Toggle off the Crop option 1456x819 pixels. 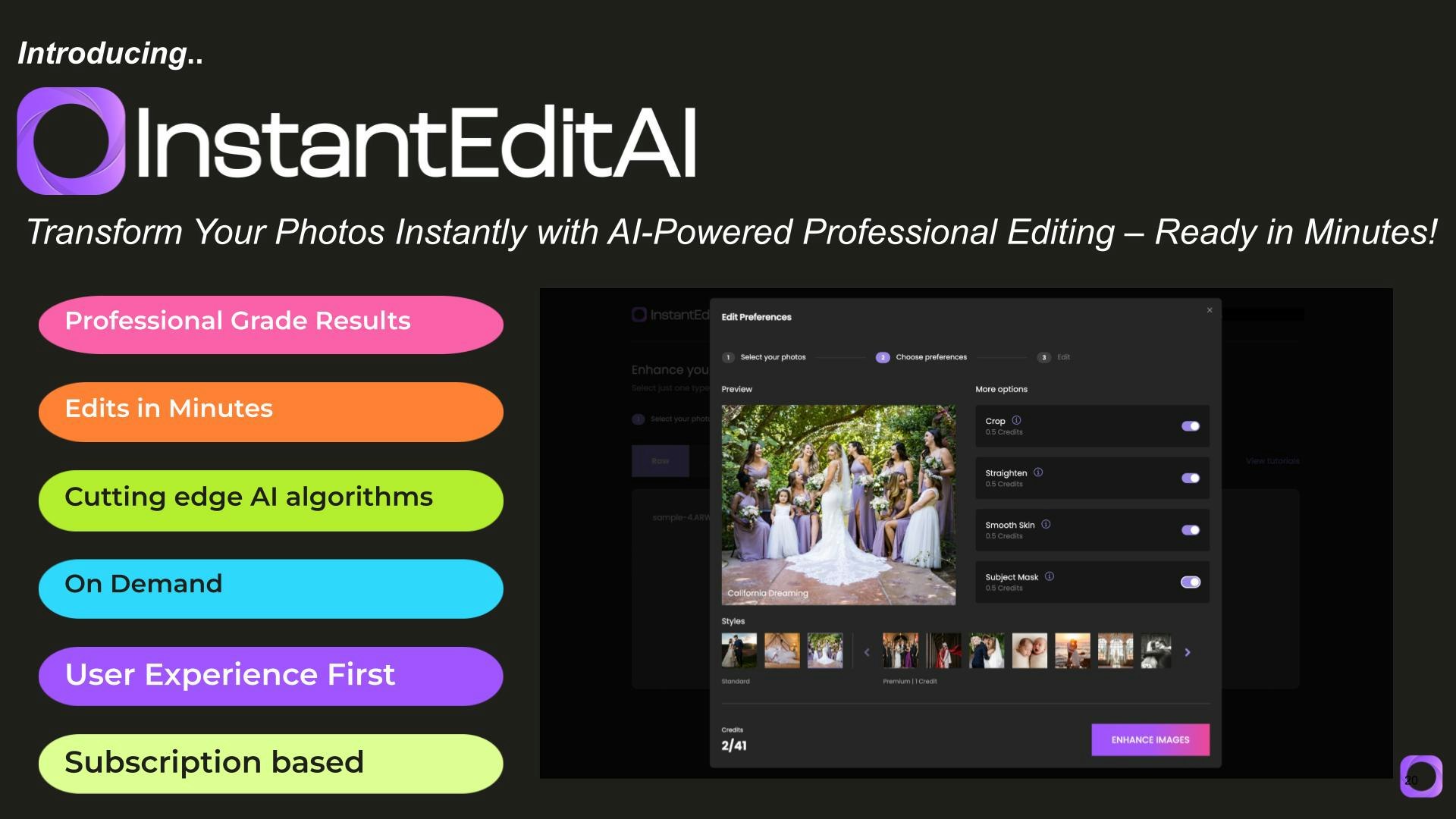pyautogui.click(x=1190, y=426)
